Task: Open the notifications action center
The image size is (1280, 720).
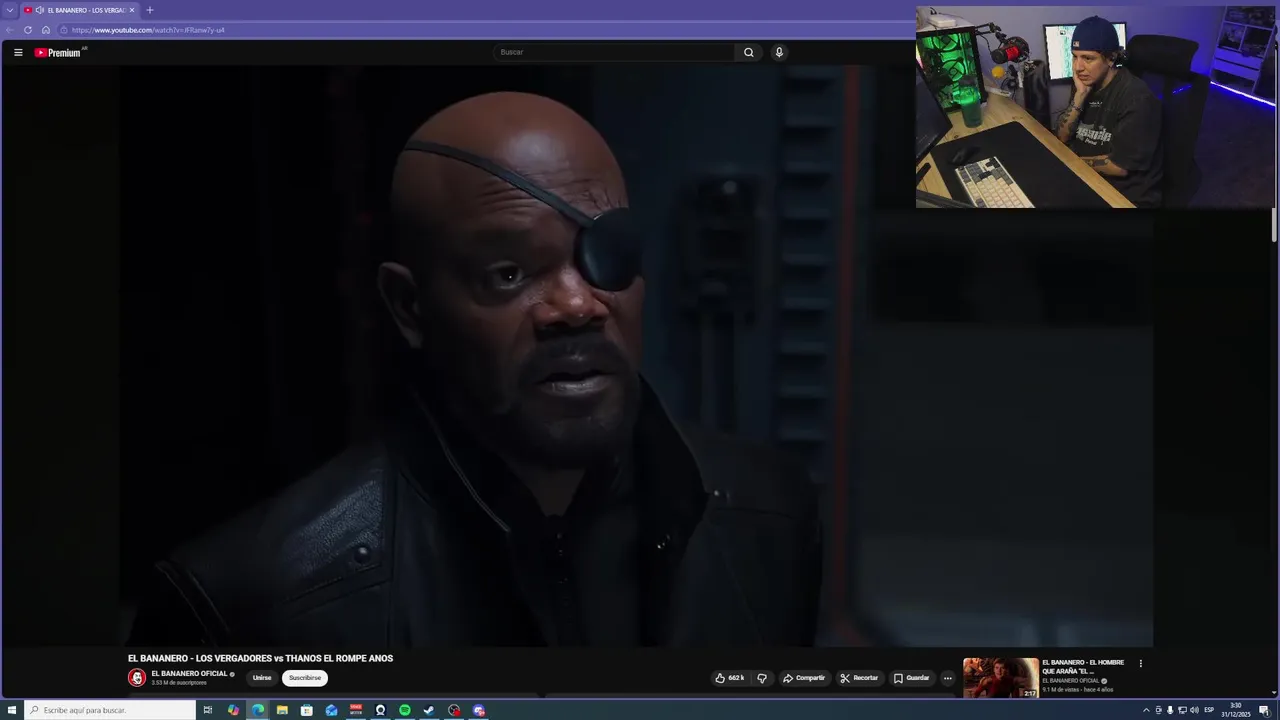Action: coord(1264,710)
